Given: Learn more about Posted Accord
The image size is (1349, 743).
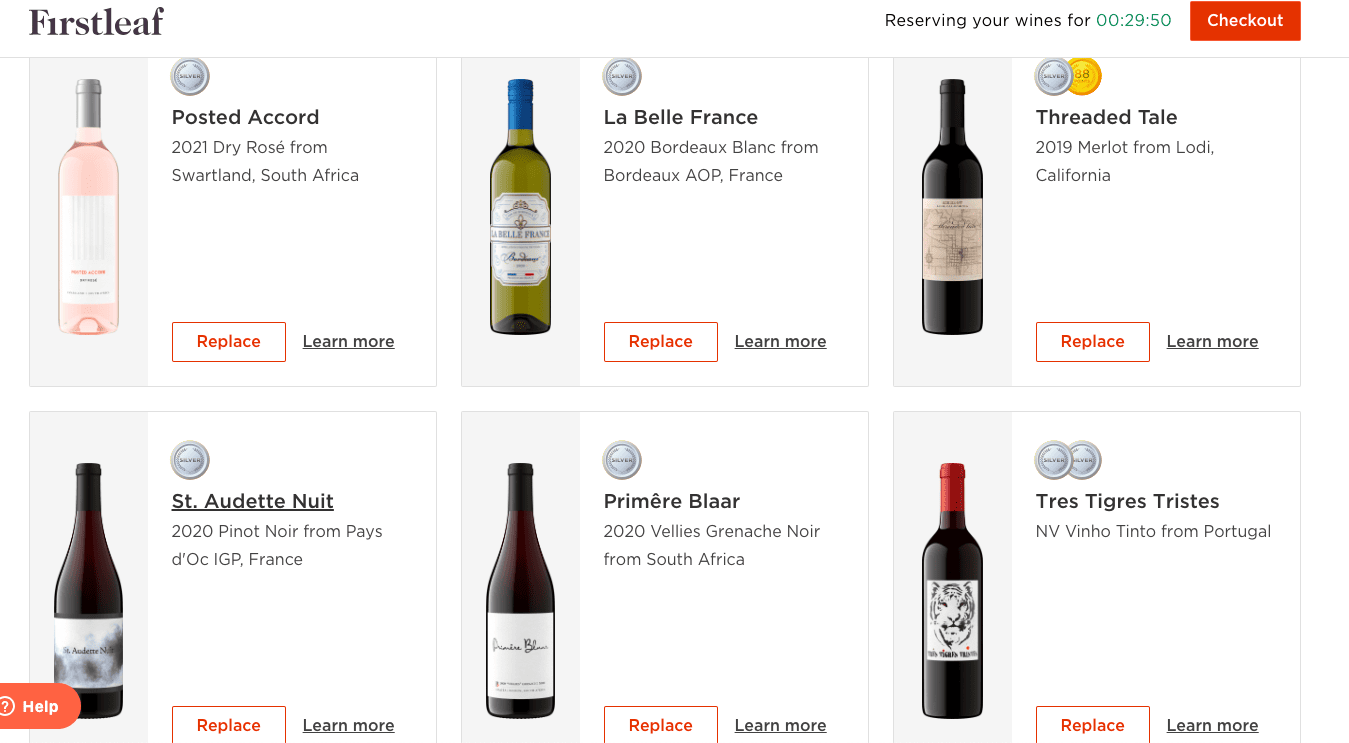Looking at the screenshot, I should tap(348, 342).
